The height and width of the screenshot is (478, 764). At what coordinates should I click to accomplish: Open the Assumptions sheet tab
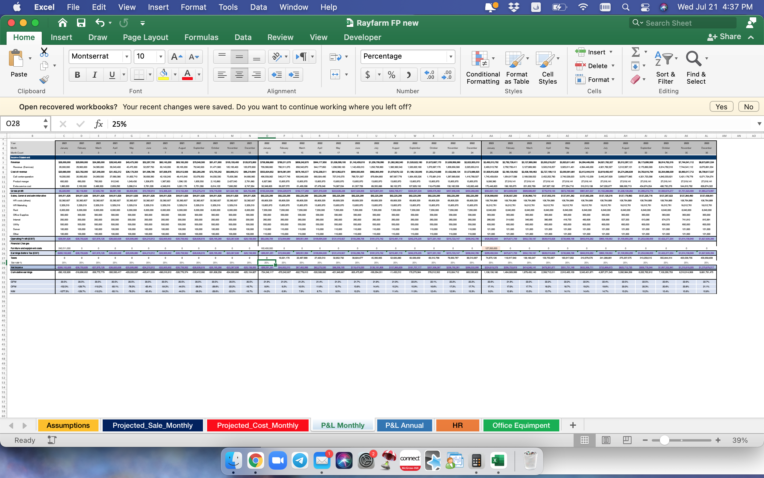click(x=68, y=425)
